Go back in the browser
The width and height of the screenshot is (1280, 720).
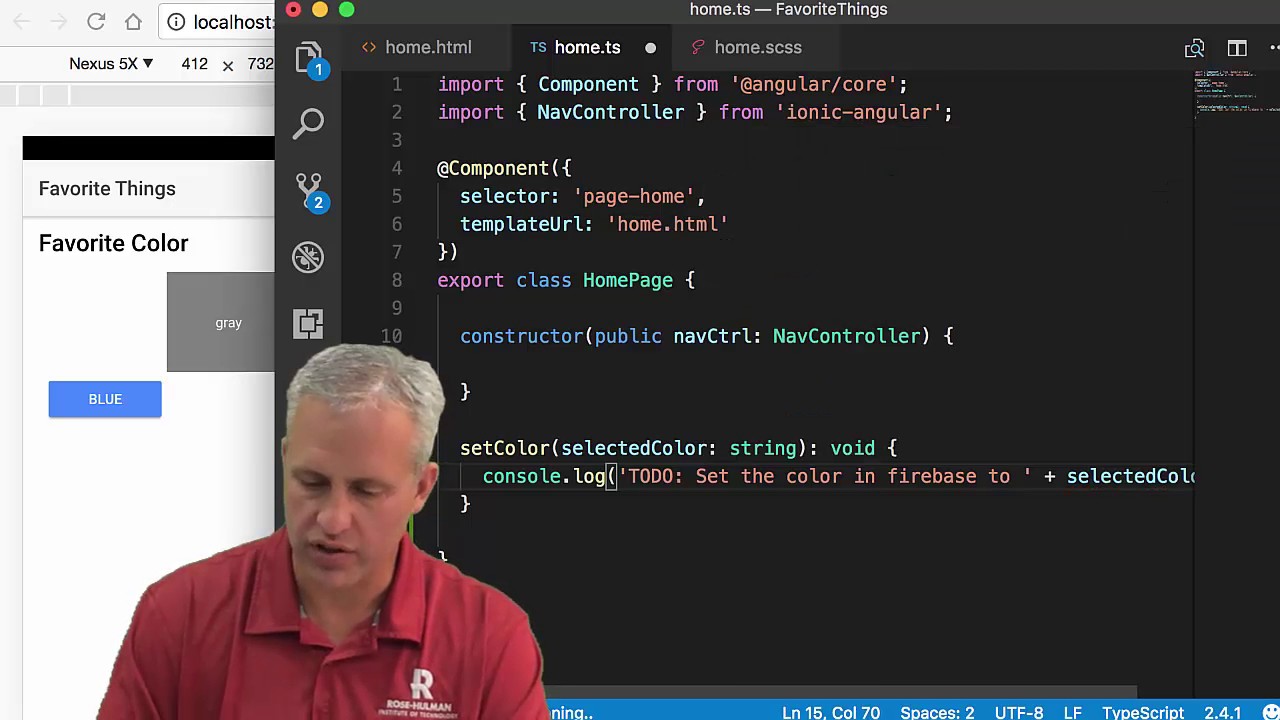point(22,21)
